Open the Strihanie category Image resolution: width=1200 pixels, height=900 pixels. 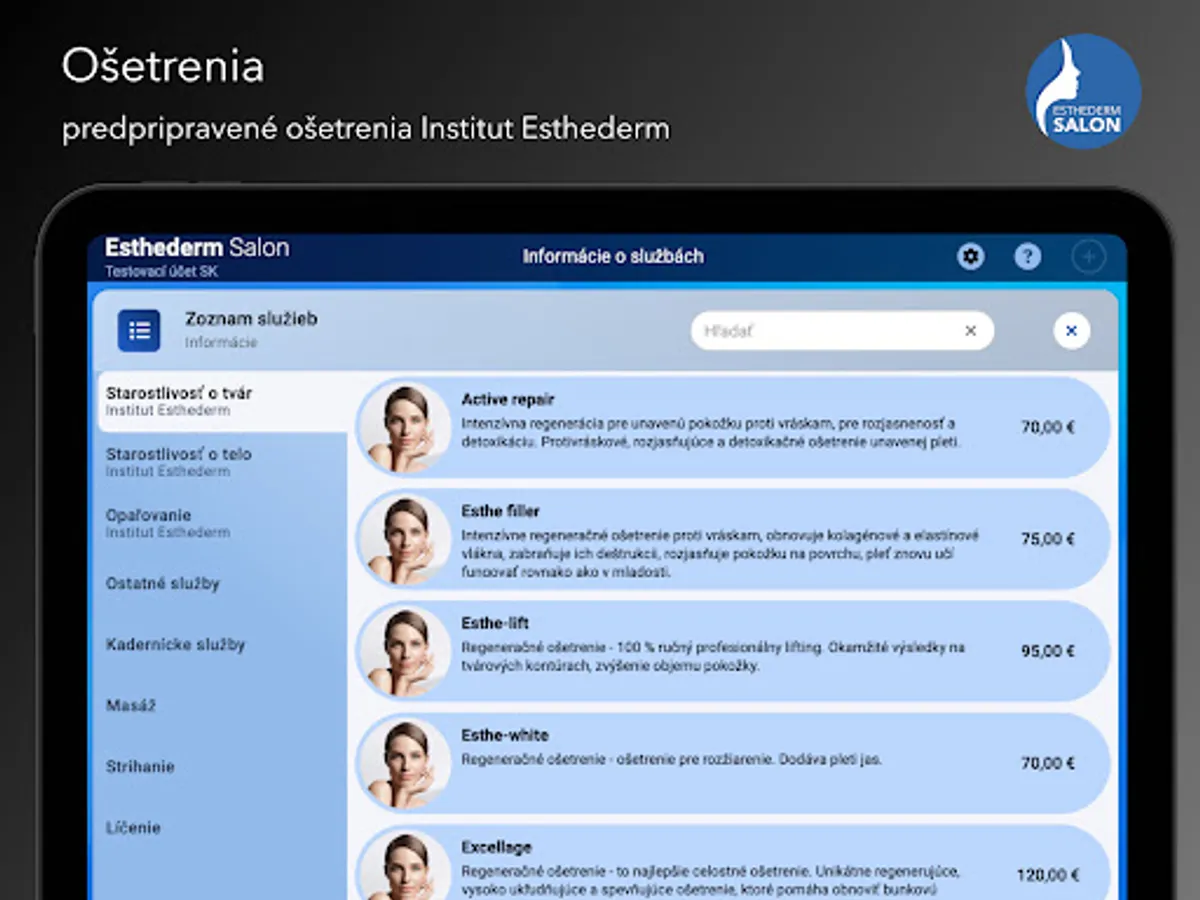pyautogui.click(x=222, y=767)
